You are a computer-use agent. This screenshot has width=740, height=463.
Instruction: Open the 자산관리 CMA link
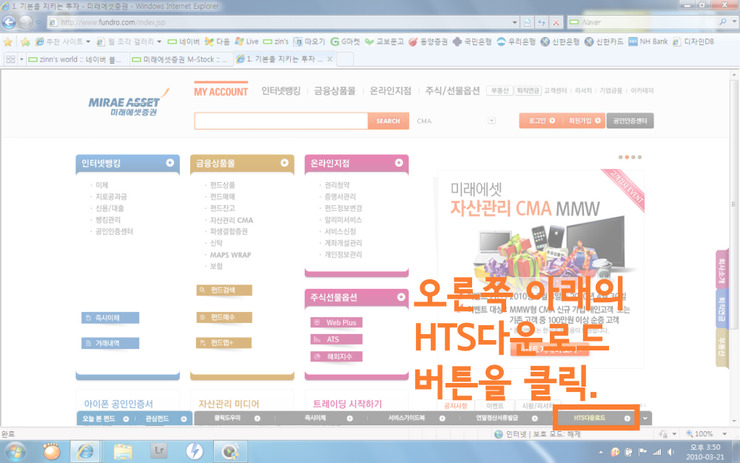coord(231,220)
